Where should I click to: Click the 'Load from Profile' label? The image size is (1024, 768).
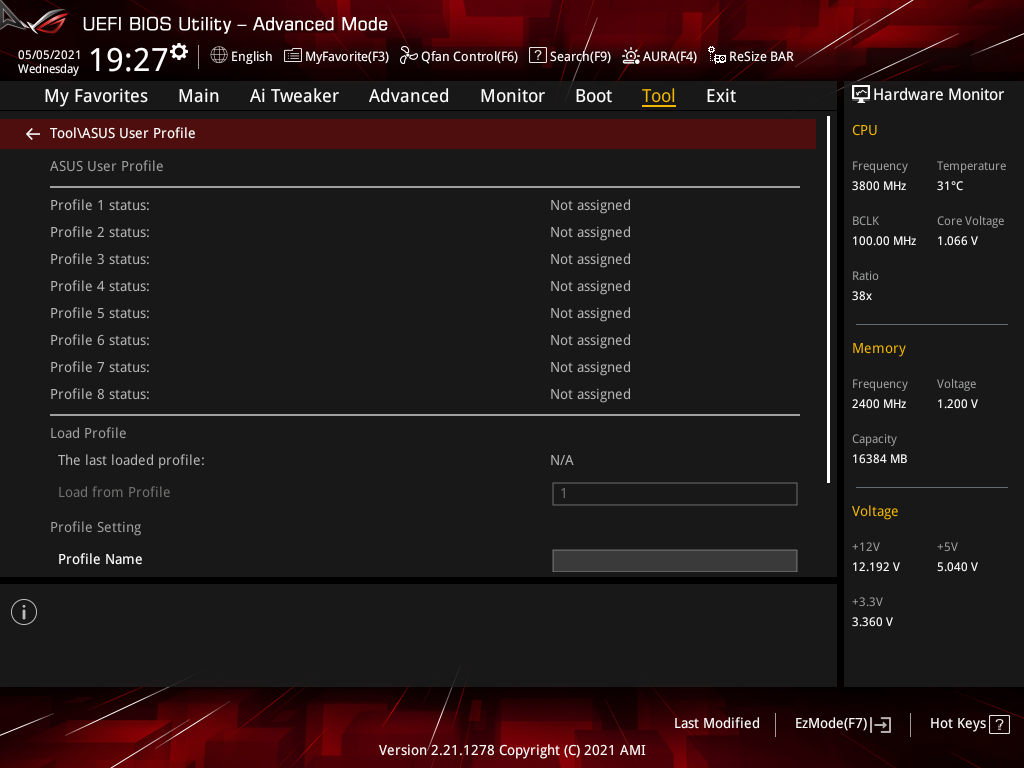pyautogui.click(x=114, y=492)
